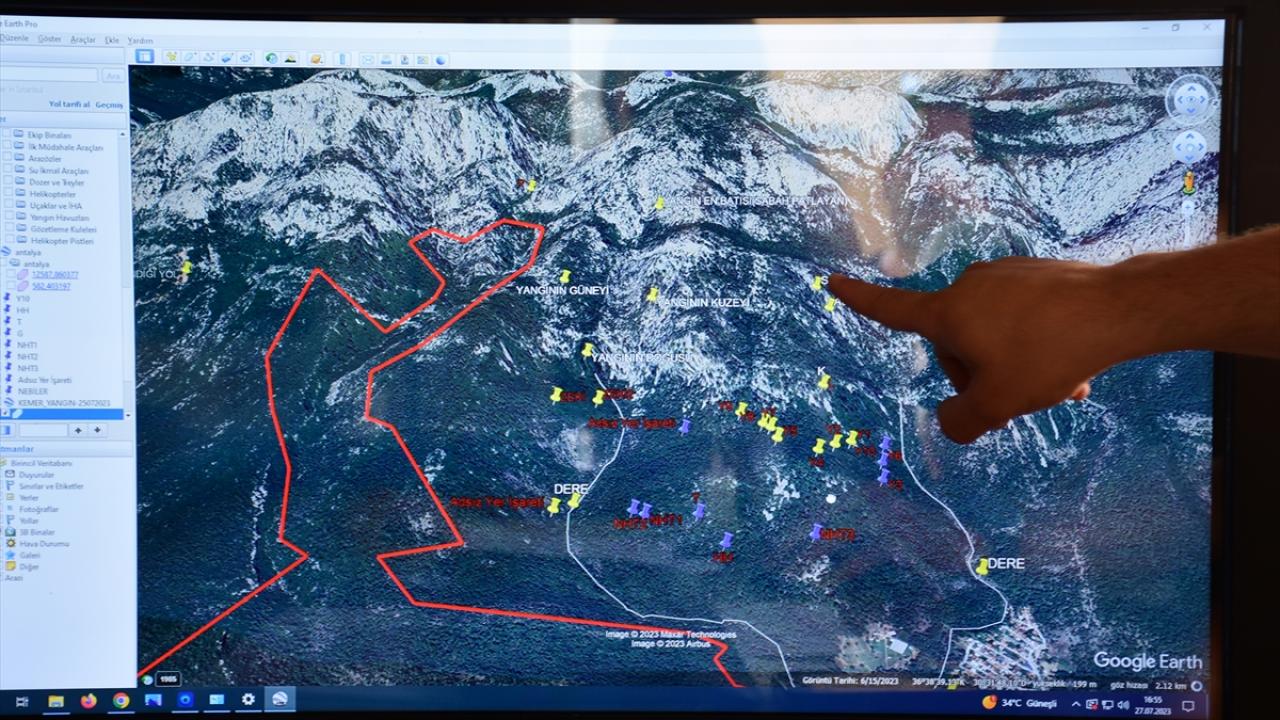Enable the Ekip Binaları folder checkbox
The width and height of the screenshot is (1280, 720).
(x=8, y=135)
